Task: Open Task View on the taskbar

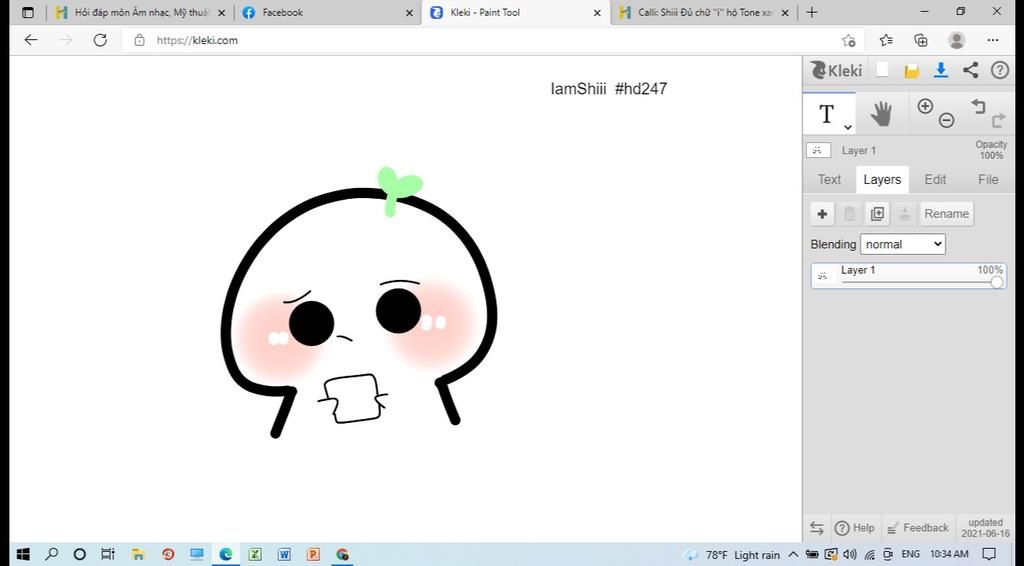Action: [x=108, y=554]
